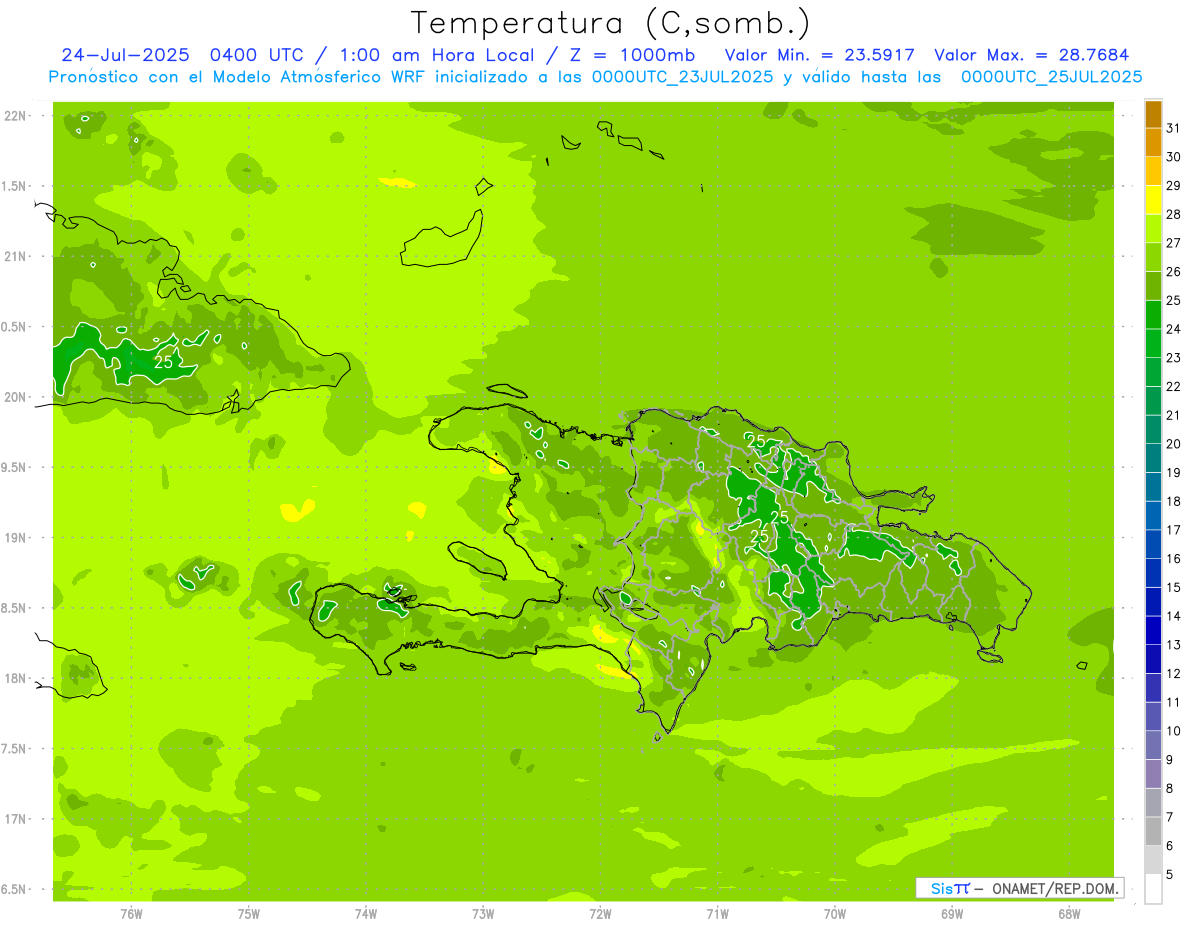Click the '68W' longitude axis label

pos(1069,913)
